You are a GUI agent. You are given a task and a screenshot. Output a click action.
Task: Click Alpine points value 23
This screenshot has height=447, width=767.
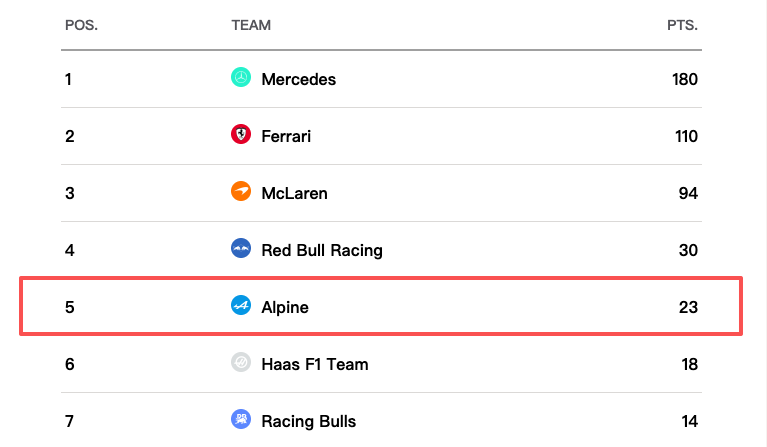click(x=688, y=307)
